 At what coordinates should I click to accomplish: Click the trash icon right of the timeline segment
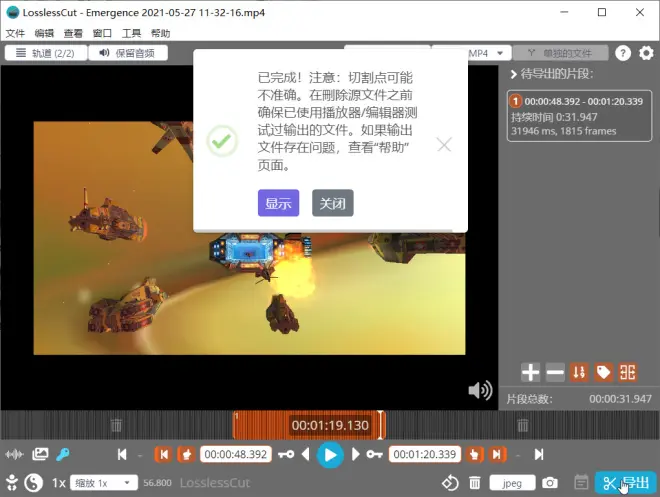(523, 425)
